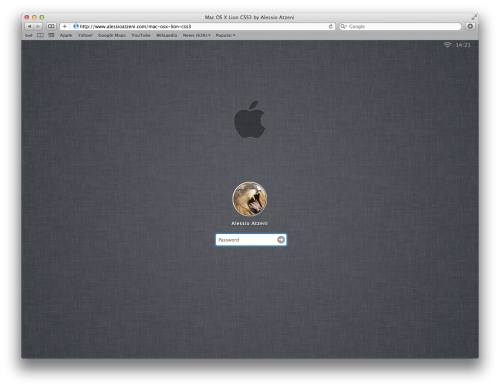Viewport: 500px width, 388px height.
Task: Open the Reading List glasses icon
Action: coord(29,35)
